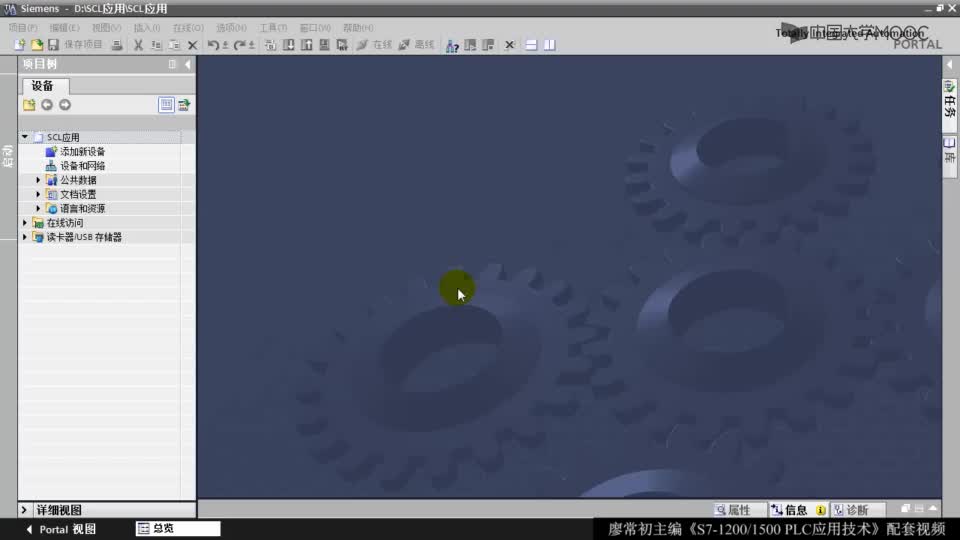The image size is (960, 540).
Task: Open the redo history dropdown arrow
Action: (252, 45)
